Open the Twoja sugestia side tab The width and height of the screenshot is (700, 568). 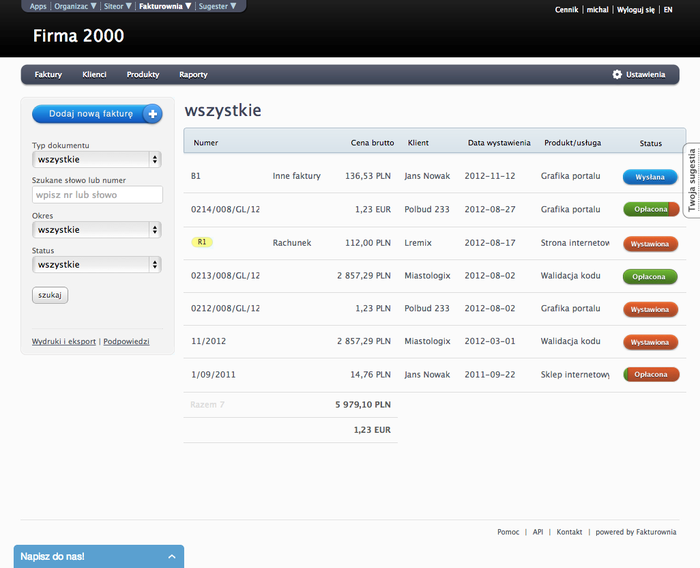[x=691, y=180]
